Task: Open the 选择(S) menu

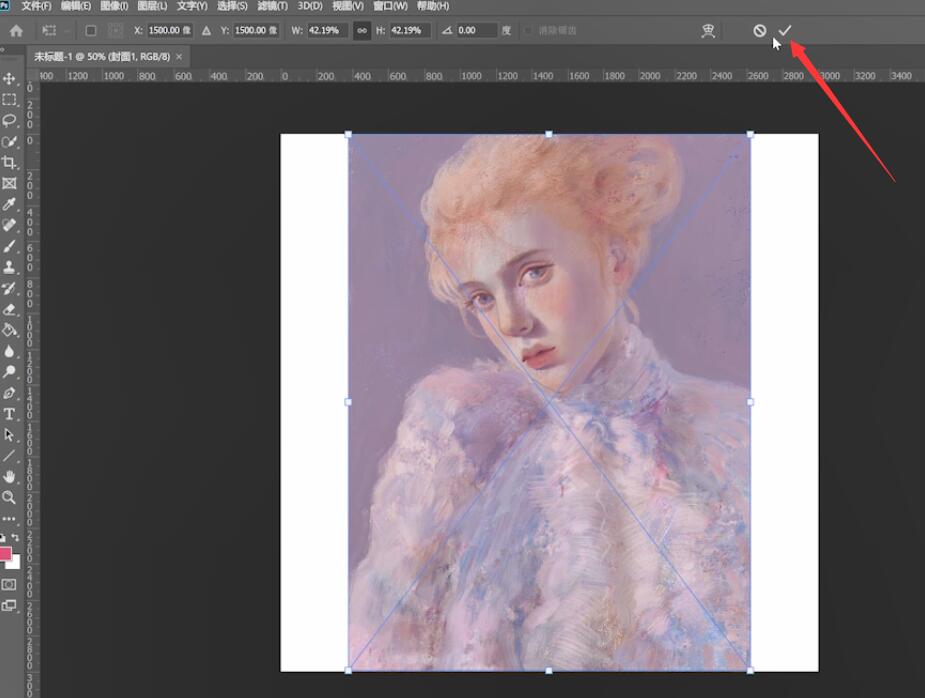Action: coord(232,6)
